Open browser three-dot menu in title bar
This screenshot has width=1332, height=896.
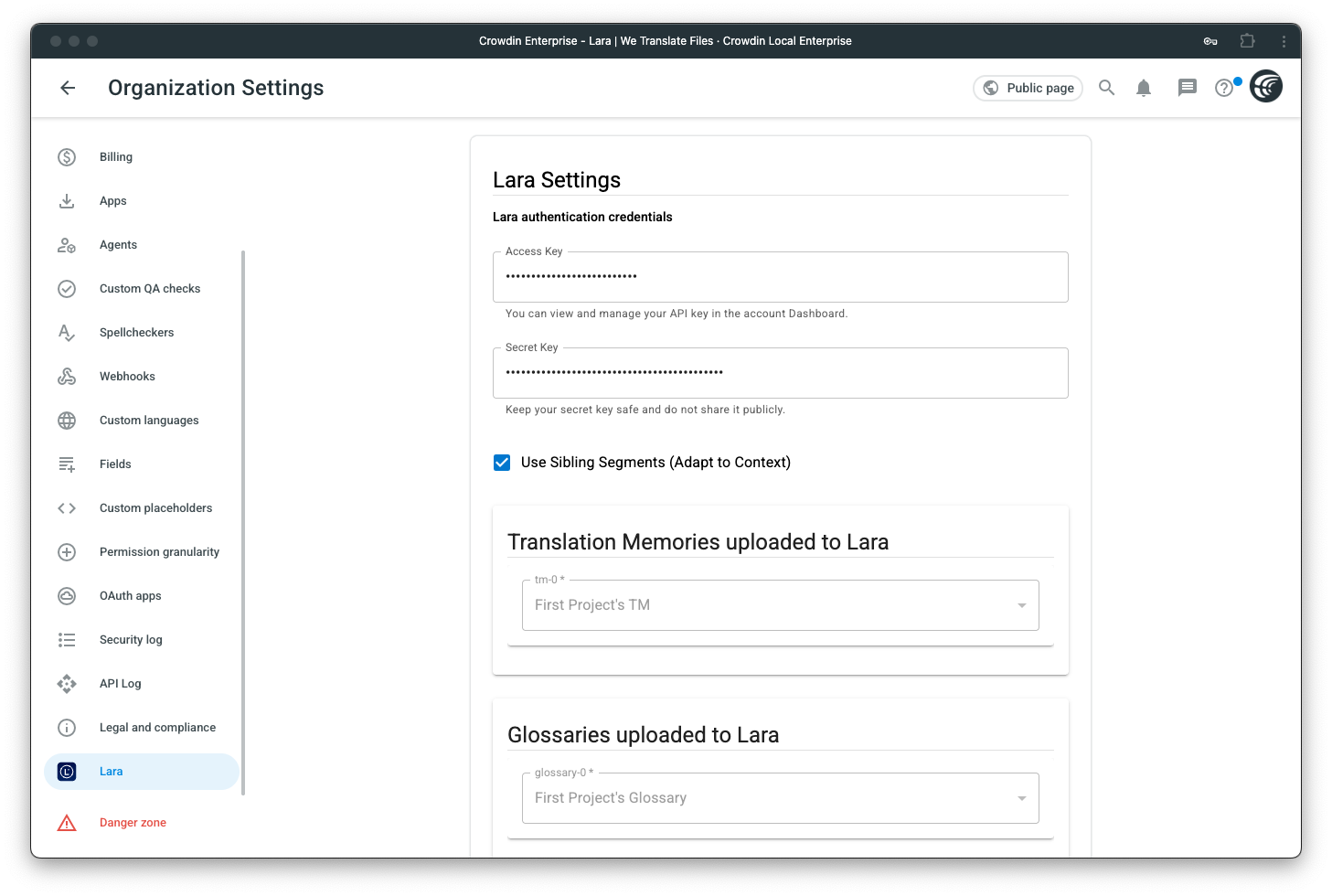[1284, 41]
